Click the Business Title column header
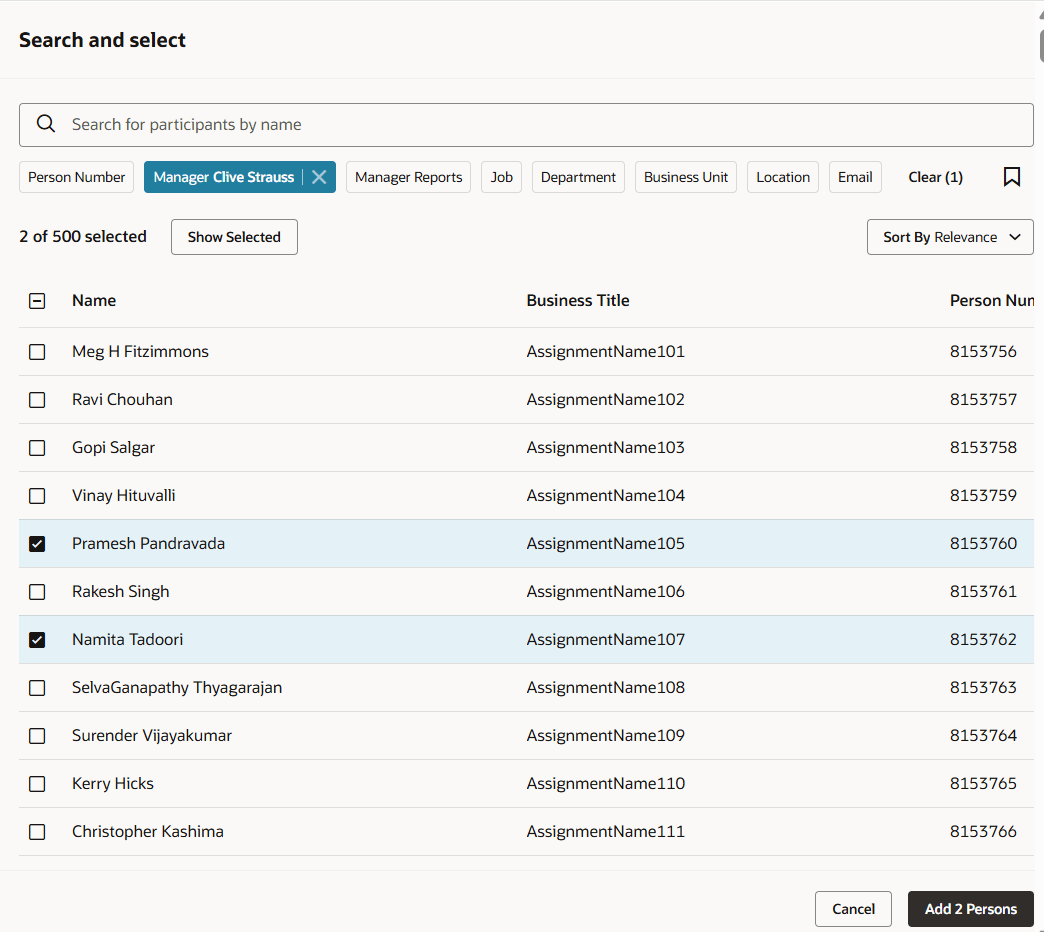 578,300
